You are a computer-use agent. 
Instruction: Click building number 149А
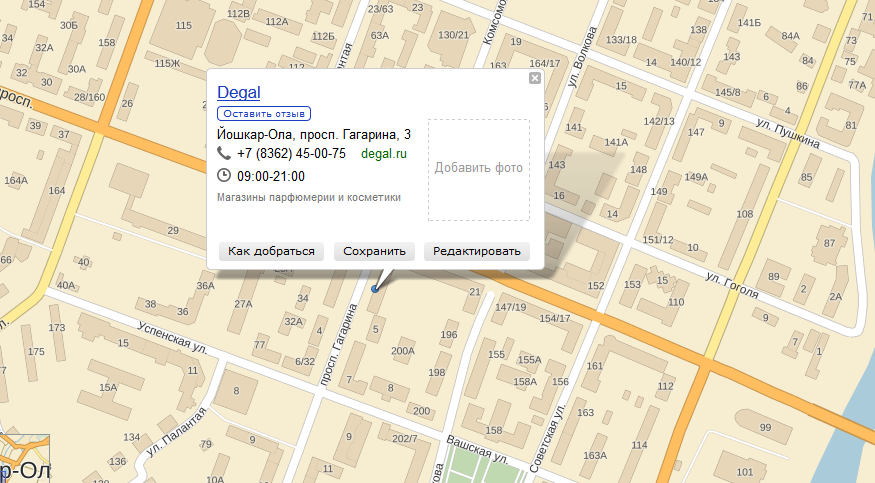click(x=696, y=177)
